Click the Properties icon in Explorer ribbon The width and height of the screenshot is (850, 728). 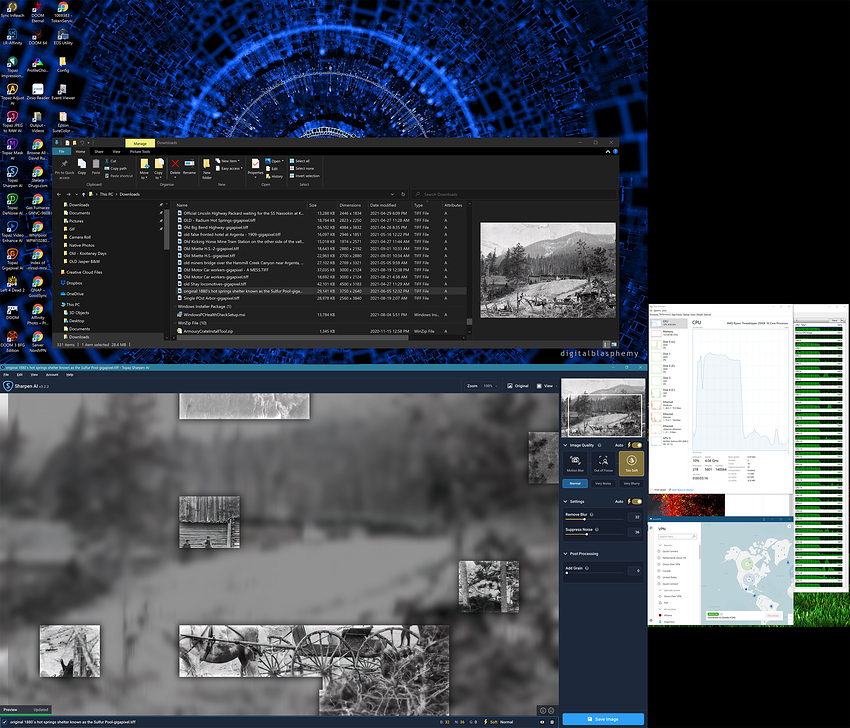click(x=255, y=164)
